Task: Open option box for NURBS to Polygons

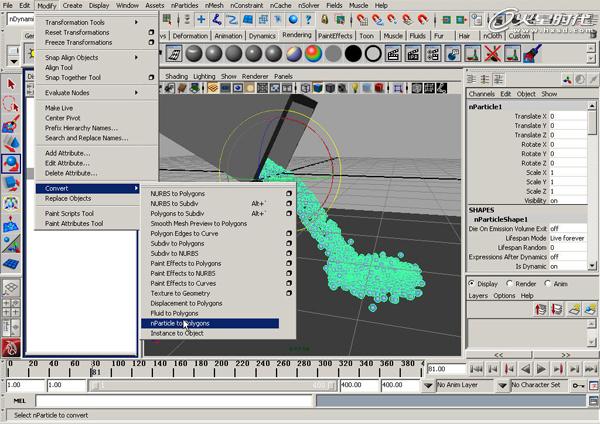Action: point(289,194)
